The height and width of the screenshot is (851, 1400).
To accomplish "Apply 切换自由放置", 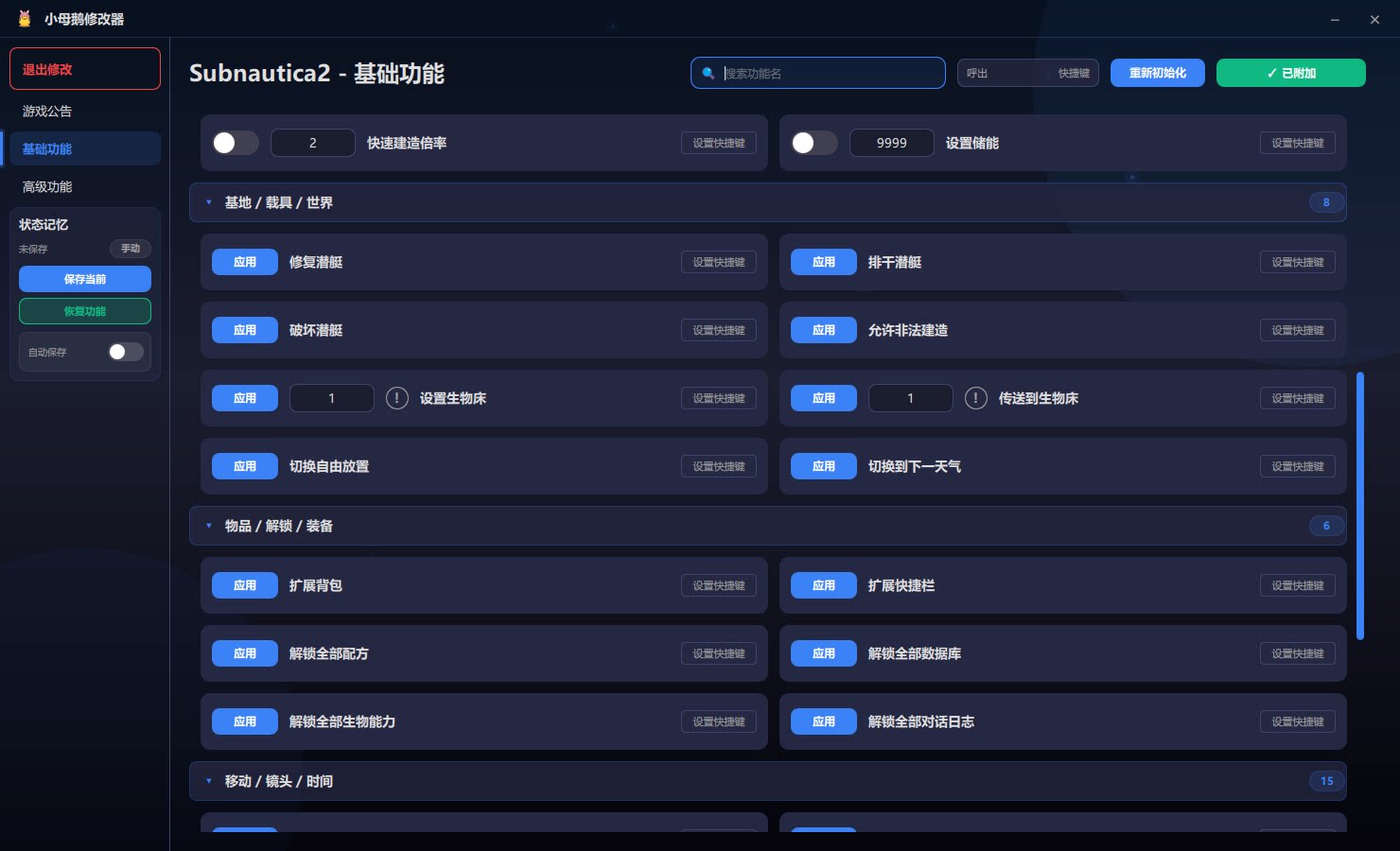I will pyautogui.click(x=245, y=466).
